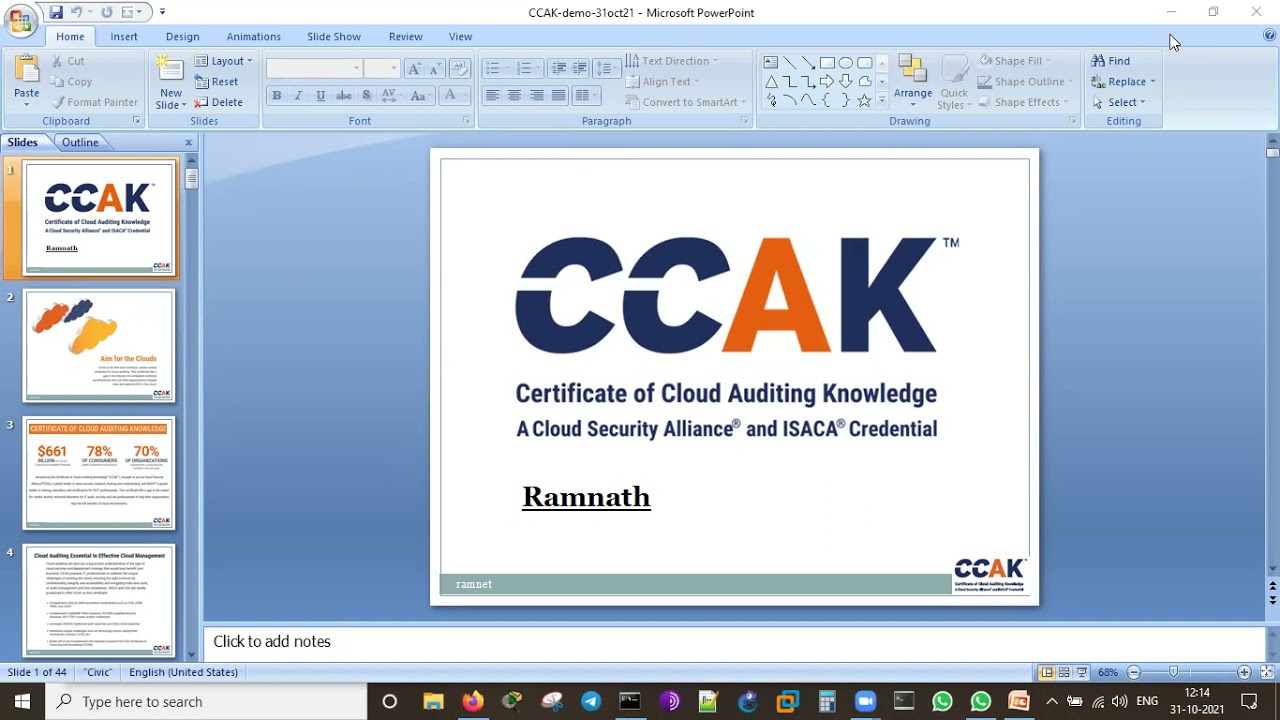Select the Rectangle shape

[x=827, y=62]
